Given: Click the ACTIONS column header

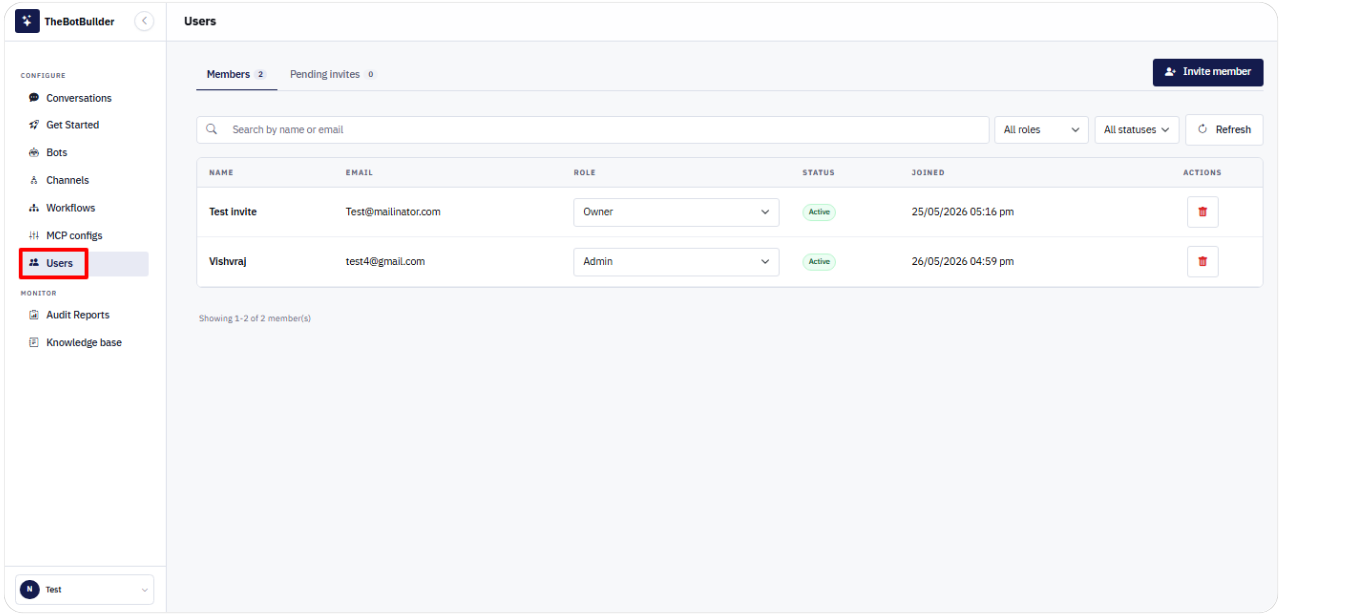Looking at the screenshot, I should [1202, 172].
